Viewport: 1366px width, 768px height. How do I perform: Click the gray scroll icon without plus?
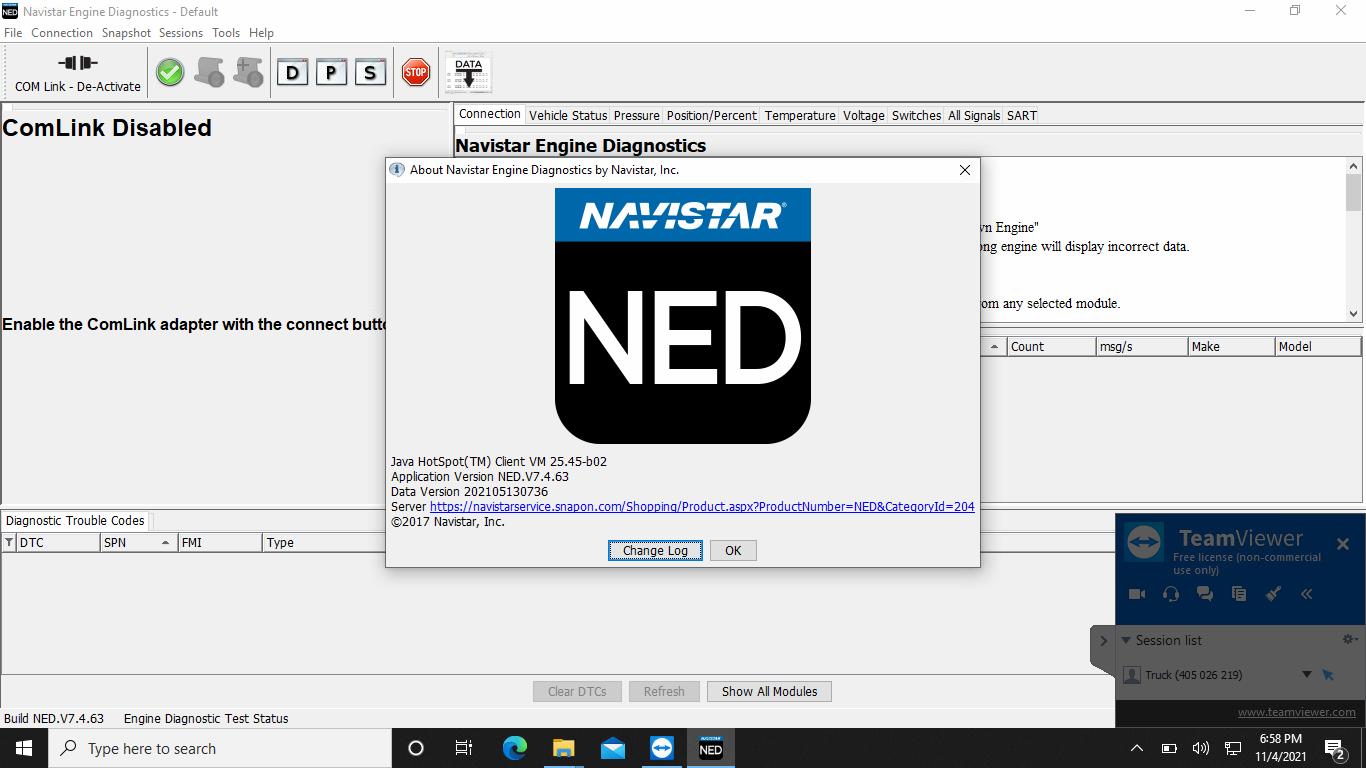[209, 72]
